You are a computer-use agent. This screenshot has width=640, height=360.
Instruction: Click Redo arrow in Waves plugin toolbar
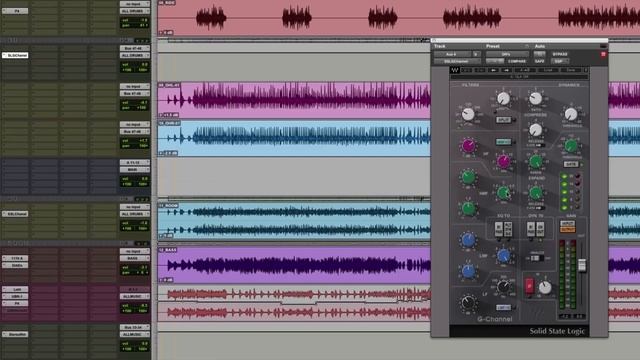click(480, 70)
